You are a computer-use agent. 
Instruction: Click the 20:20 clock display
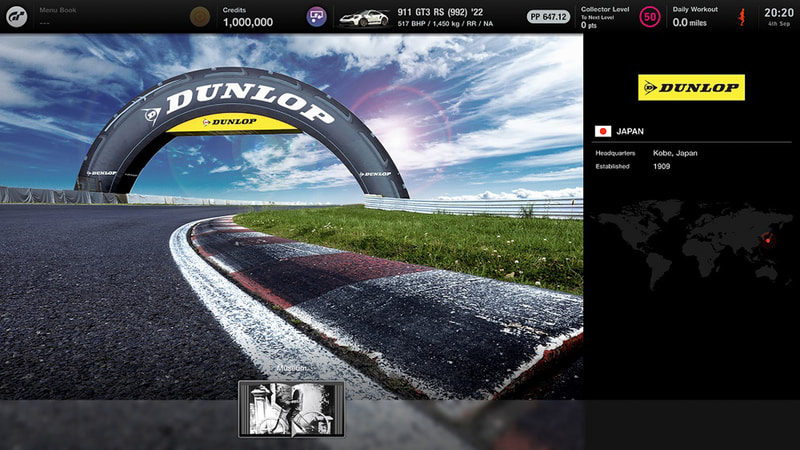[779, 13]
